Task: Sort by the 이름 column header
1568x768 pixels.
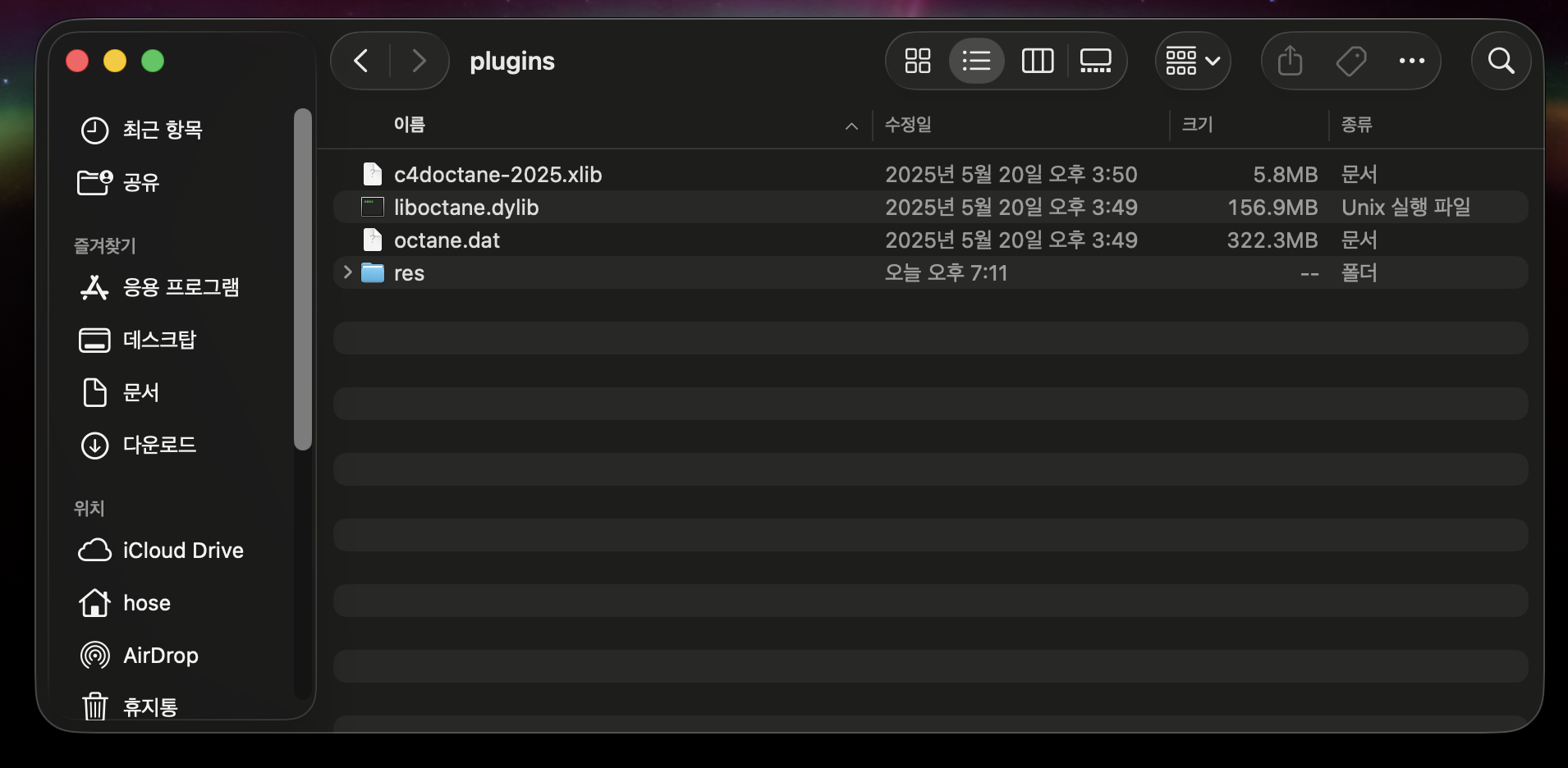Action: click(x=409, y=125)
